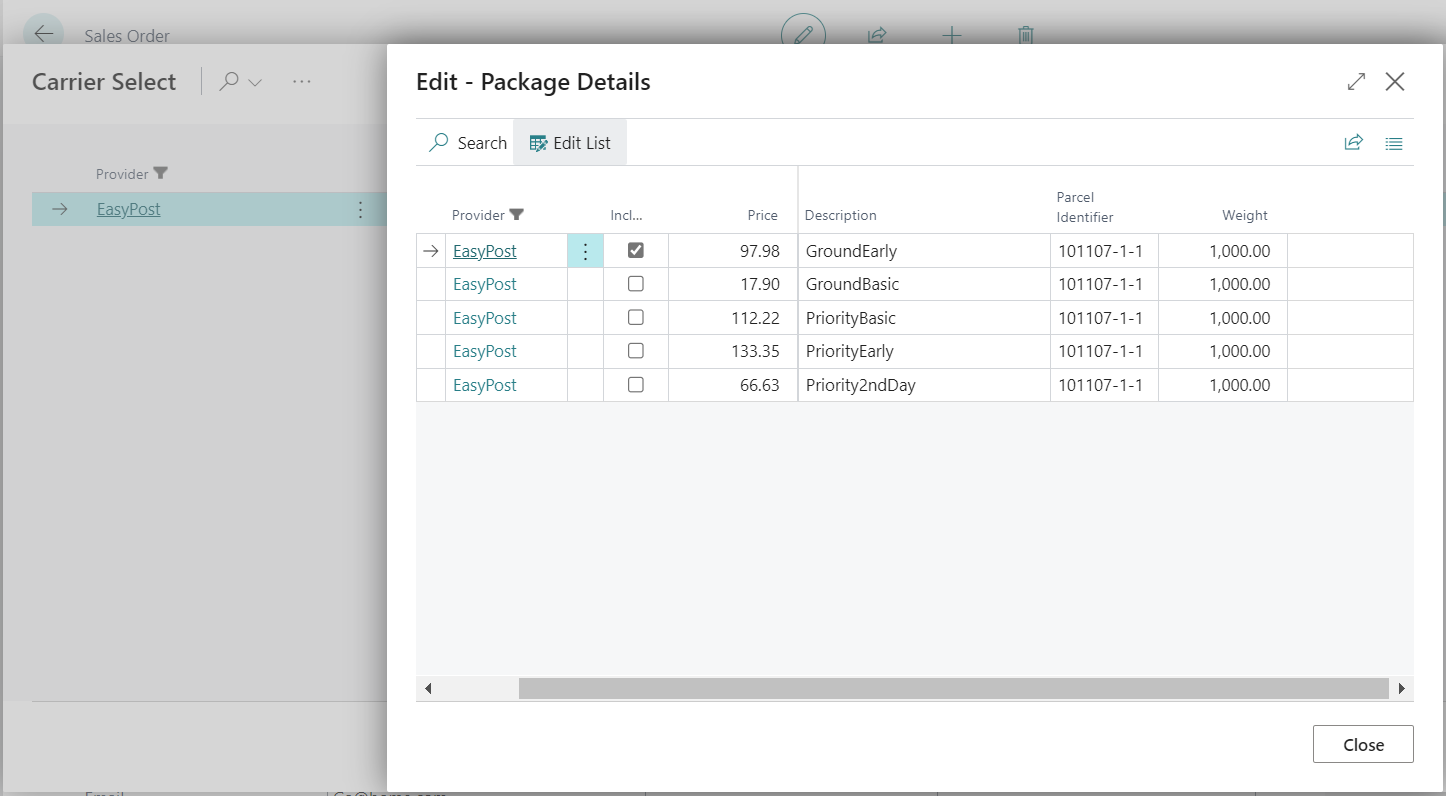Click the Parcel Identifier column header
1446x796 pixels.
pyautogui.click(x=1085, y=207)
